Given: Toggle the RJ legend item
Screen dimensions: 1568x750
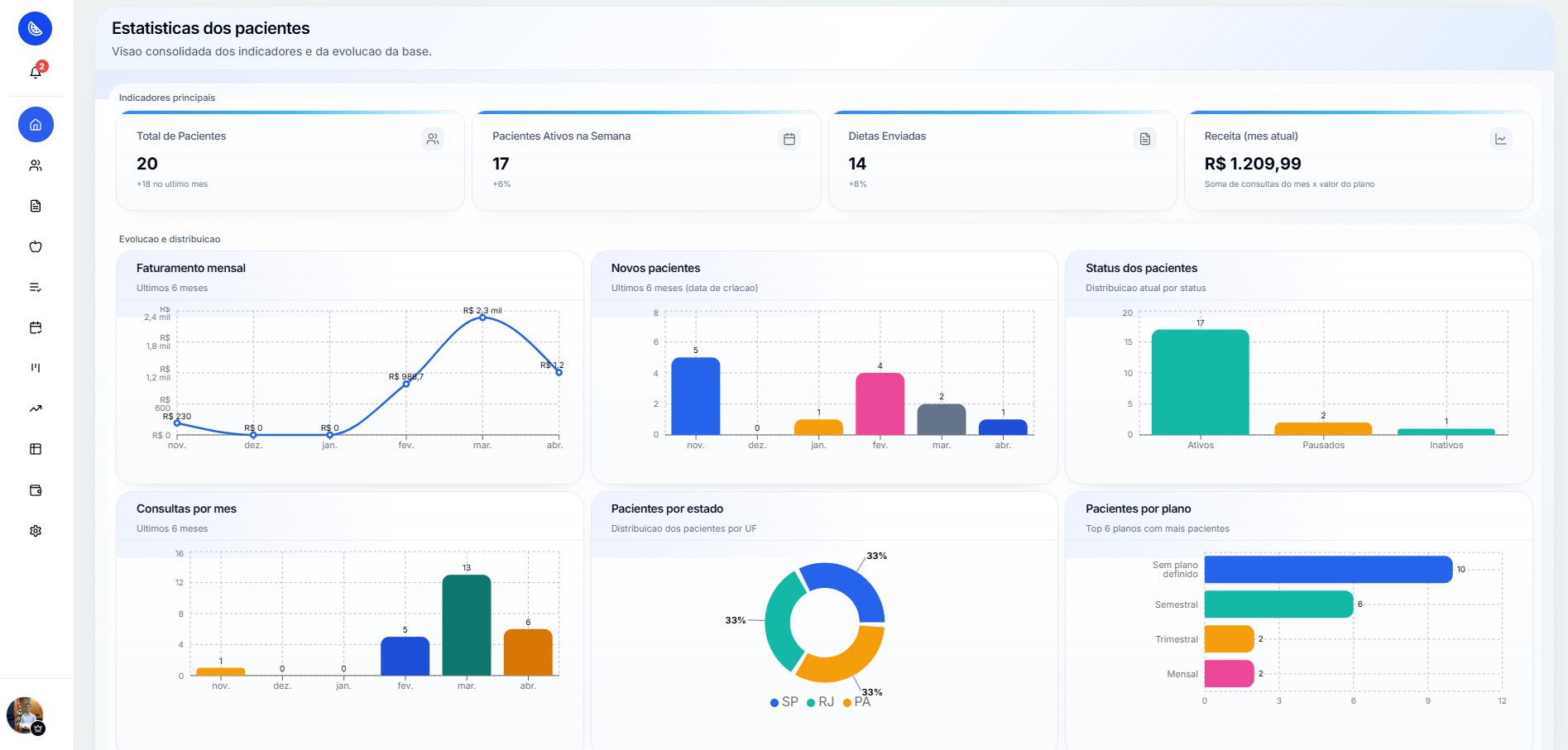Looking at the screenshot, I should point(820,702).
